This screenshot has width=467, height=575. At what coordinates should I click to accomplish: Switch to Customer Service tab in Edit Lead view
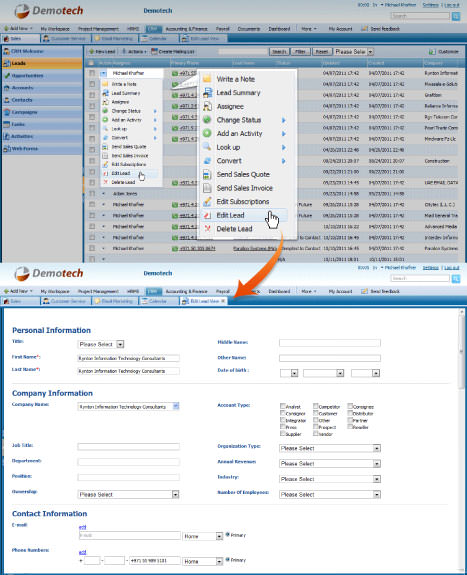tap(65, 301)
